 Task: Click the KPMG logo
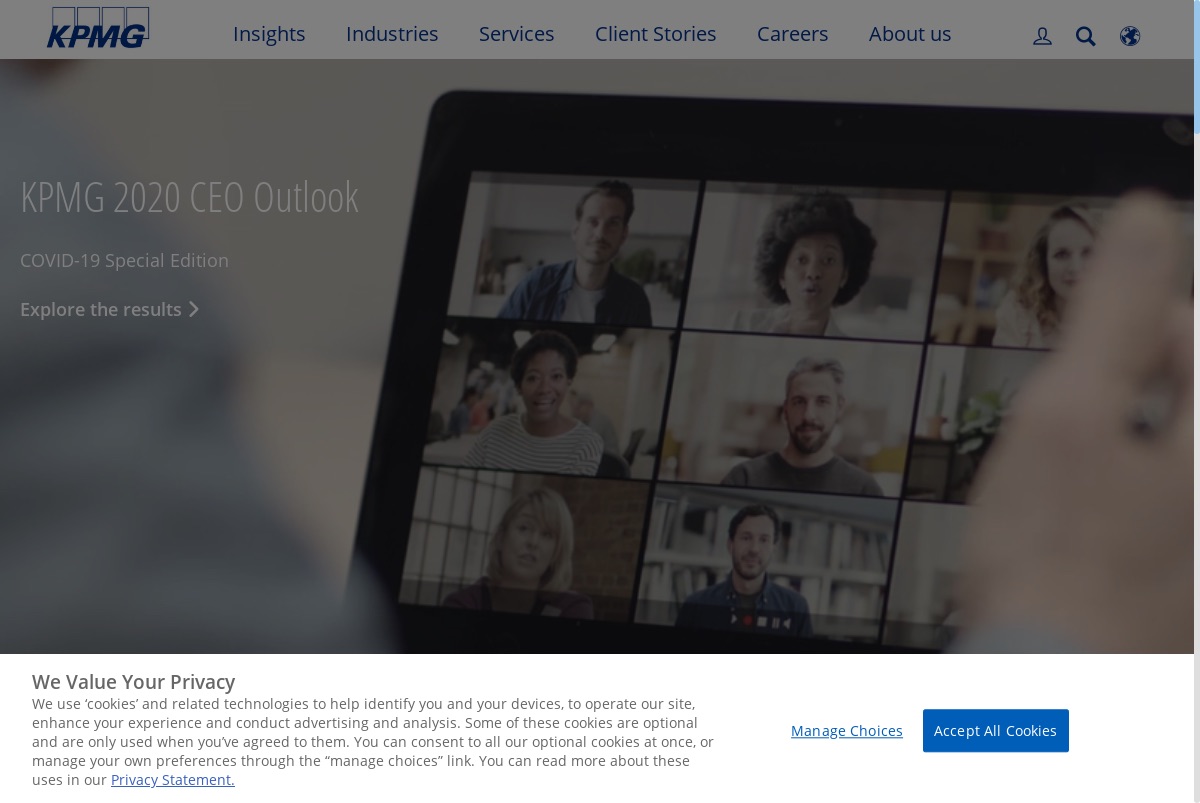coord(98,28)
